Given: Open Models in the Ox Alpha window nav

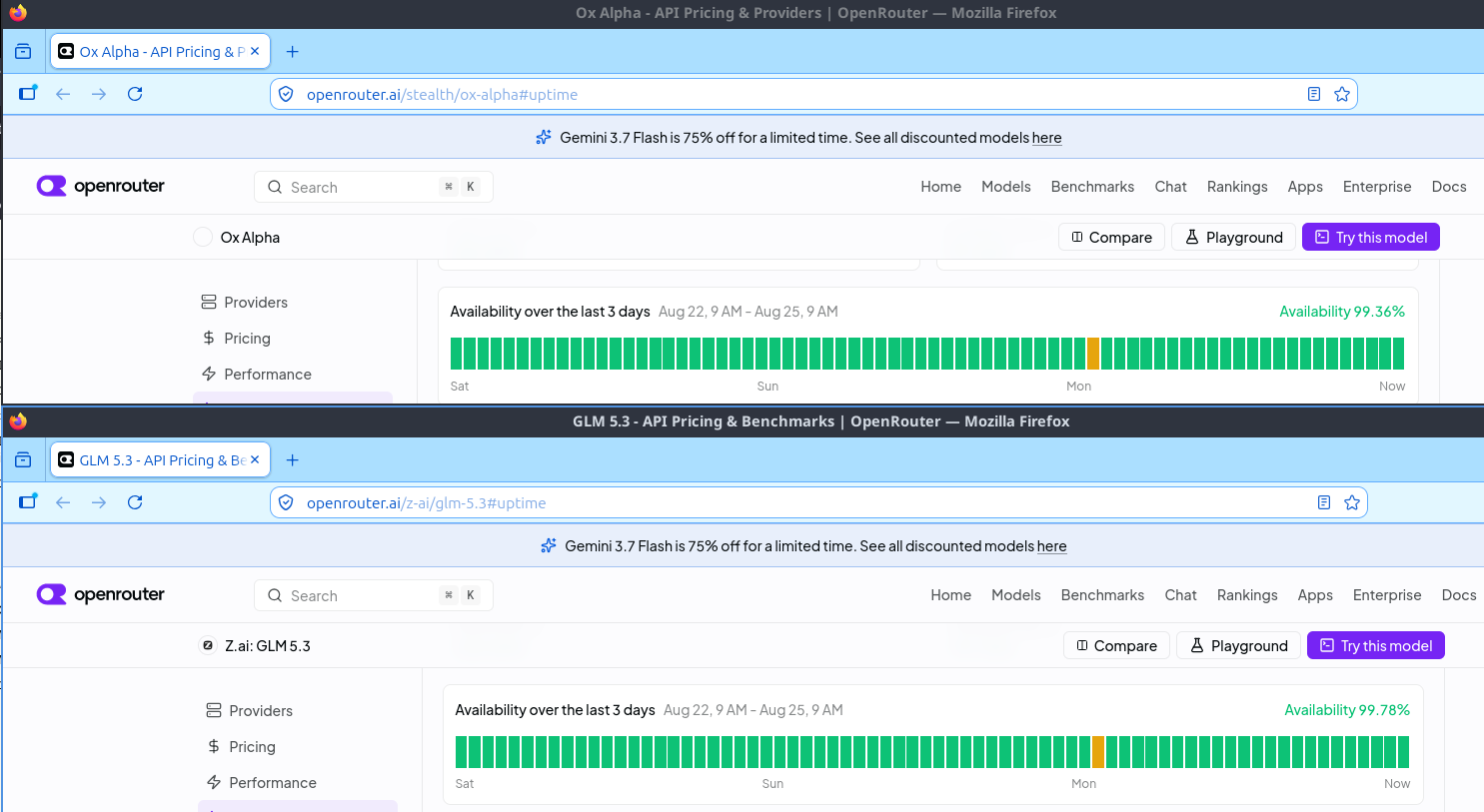Looking at the screenshot, I should (x=1005, y=187).
